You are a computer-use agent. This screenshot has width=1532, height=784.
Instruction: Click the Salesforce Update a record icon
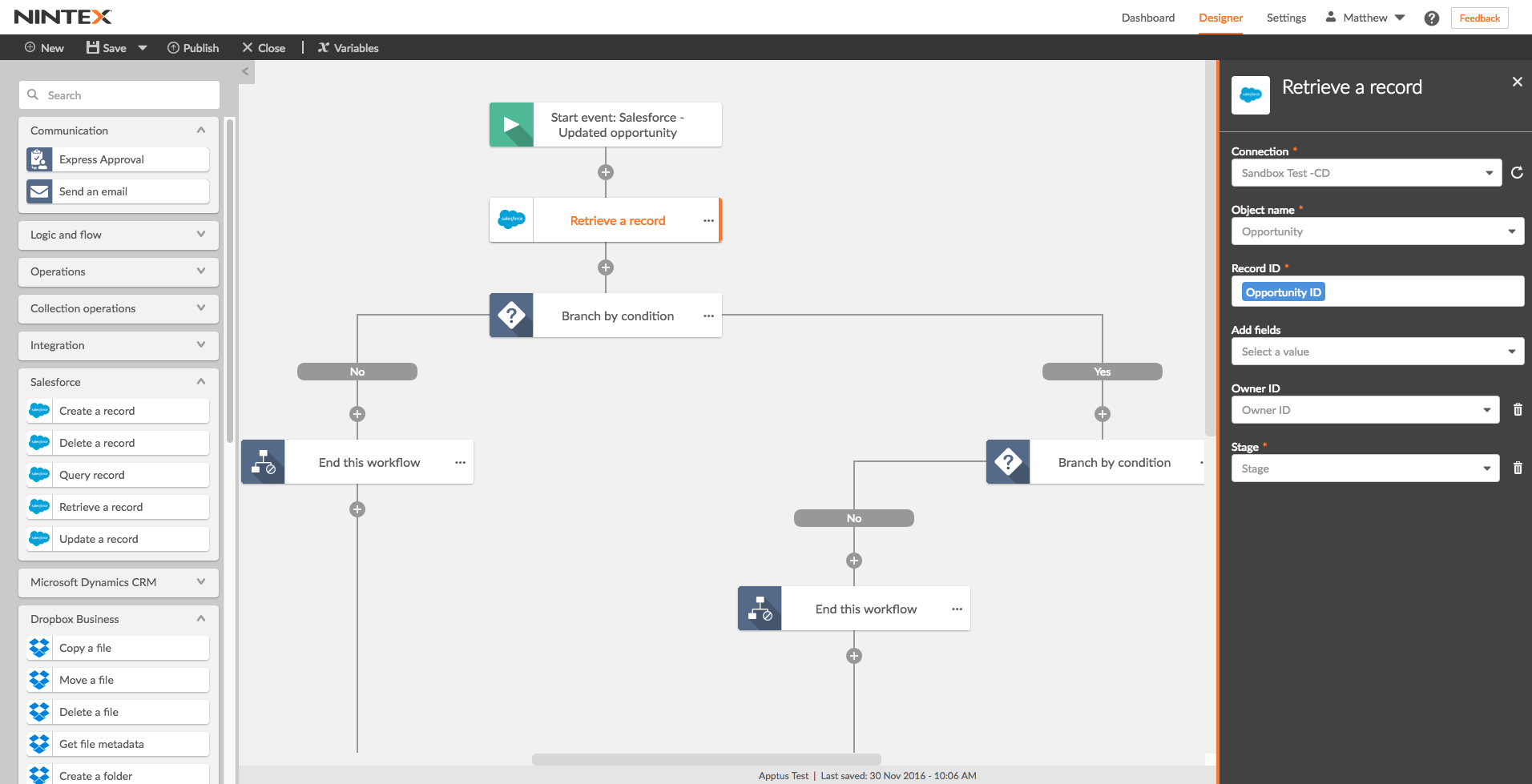tap(39, 539)
